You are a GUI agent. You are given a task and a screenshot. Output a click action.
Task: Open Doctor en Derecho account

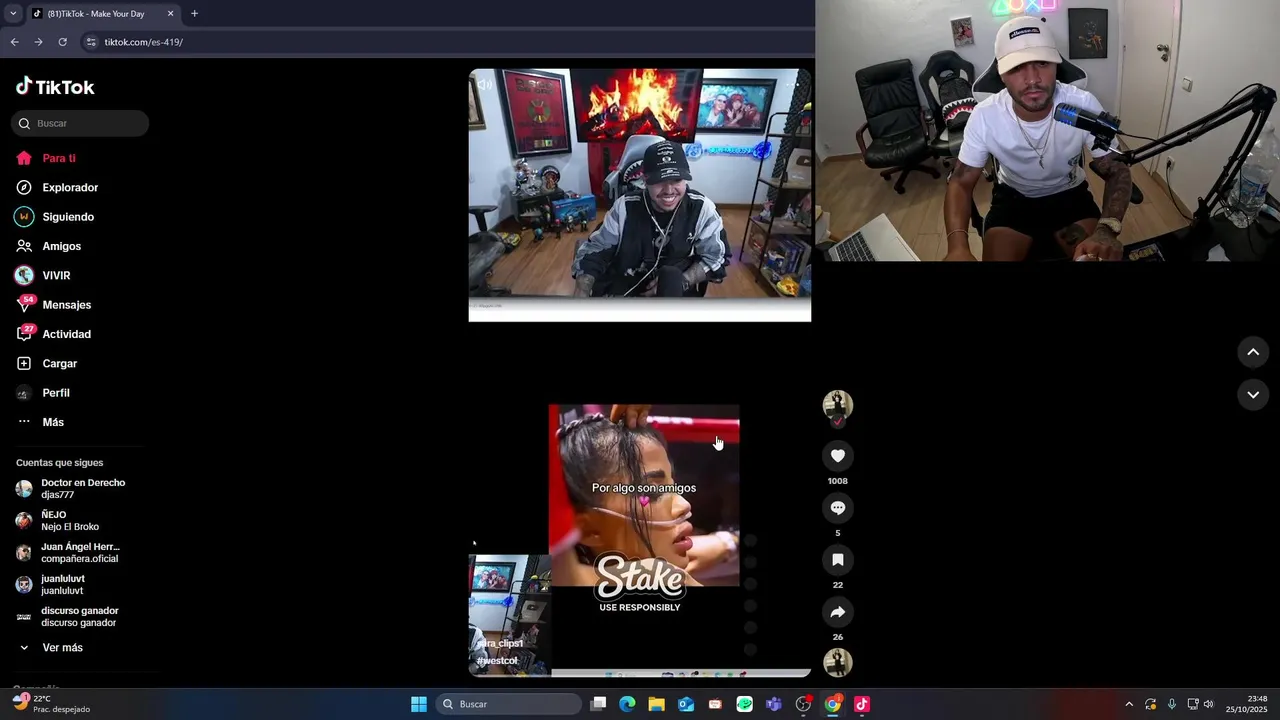71,489
